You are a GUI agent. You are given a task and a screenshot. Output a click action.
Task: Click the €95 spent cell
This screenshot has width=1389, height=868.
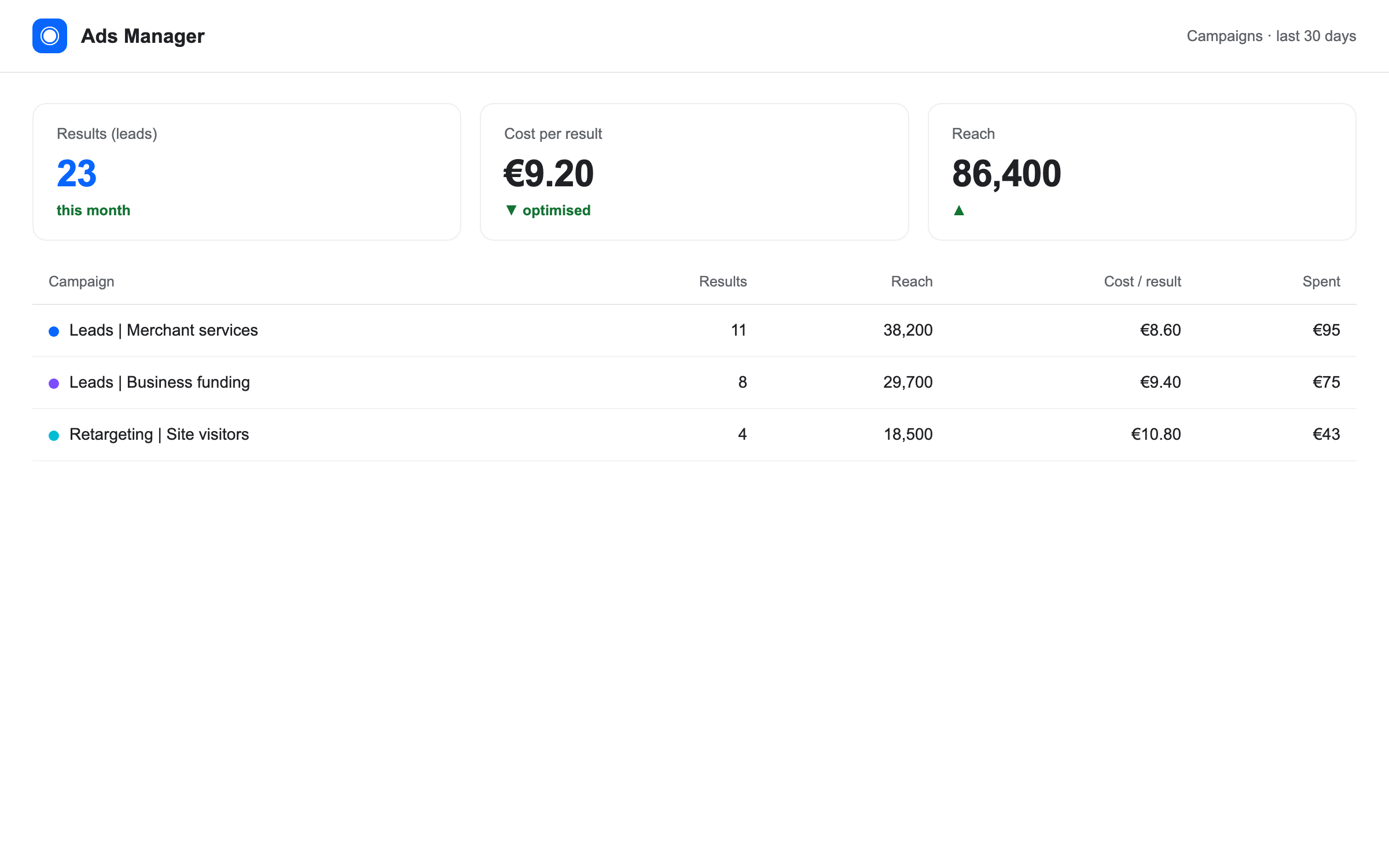click(1326, 330)
